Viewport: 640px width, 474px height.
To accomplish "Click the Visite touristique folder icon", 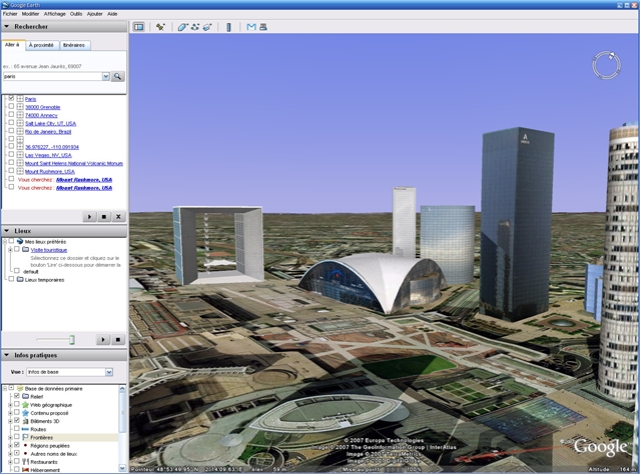I will pos(25,249).
